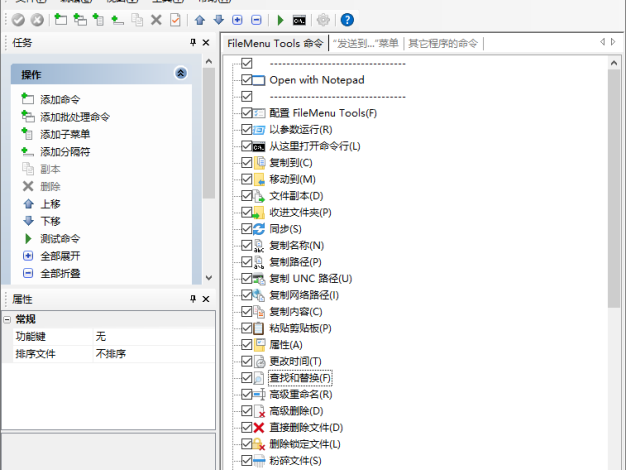Switch to "发送到..."菜单 tab

point(365,43)
